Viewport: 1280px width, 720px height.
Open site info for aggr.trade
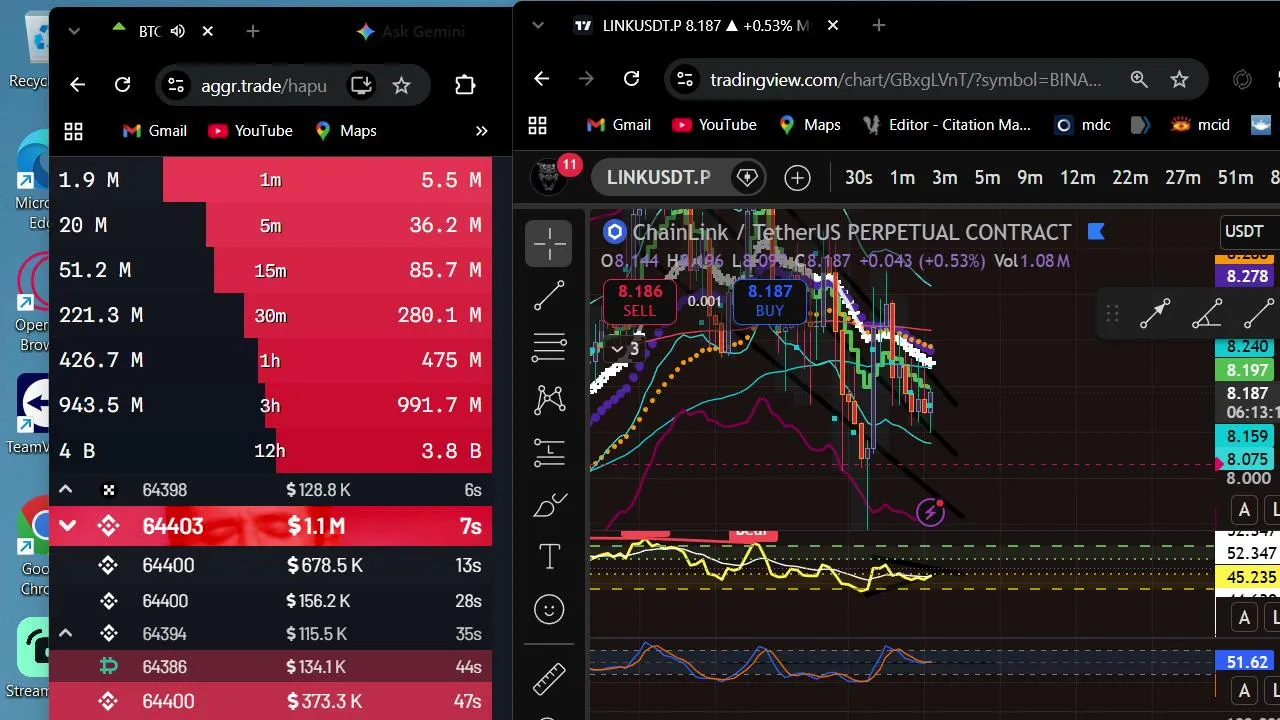175,86
